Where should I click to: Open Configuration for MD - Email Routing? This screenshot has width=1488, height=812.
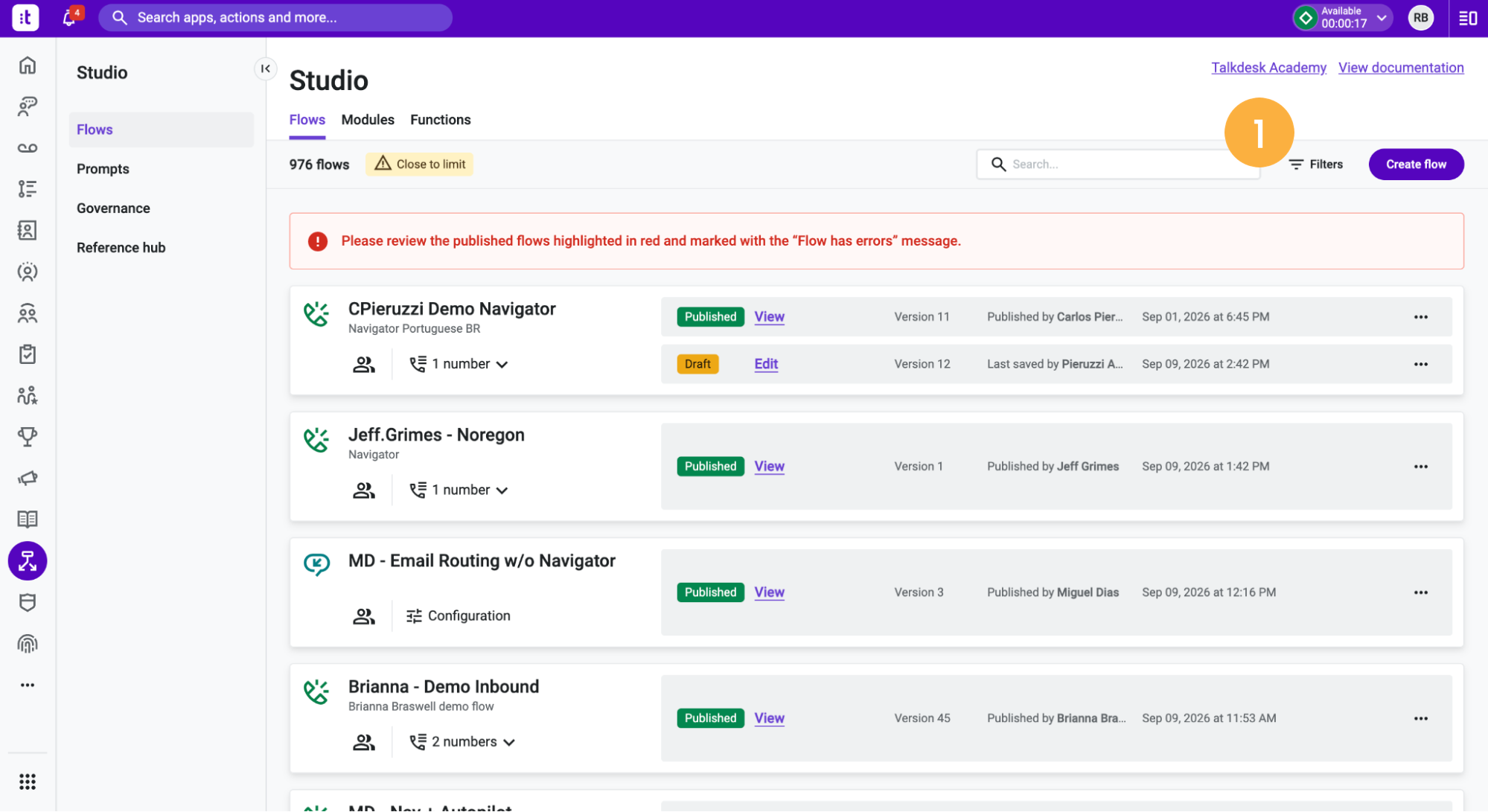[x=458, y=616]
